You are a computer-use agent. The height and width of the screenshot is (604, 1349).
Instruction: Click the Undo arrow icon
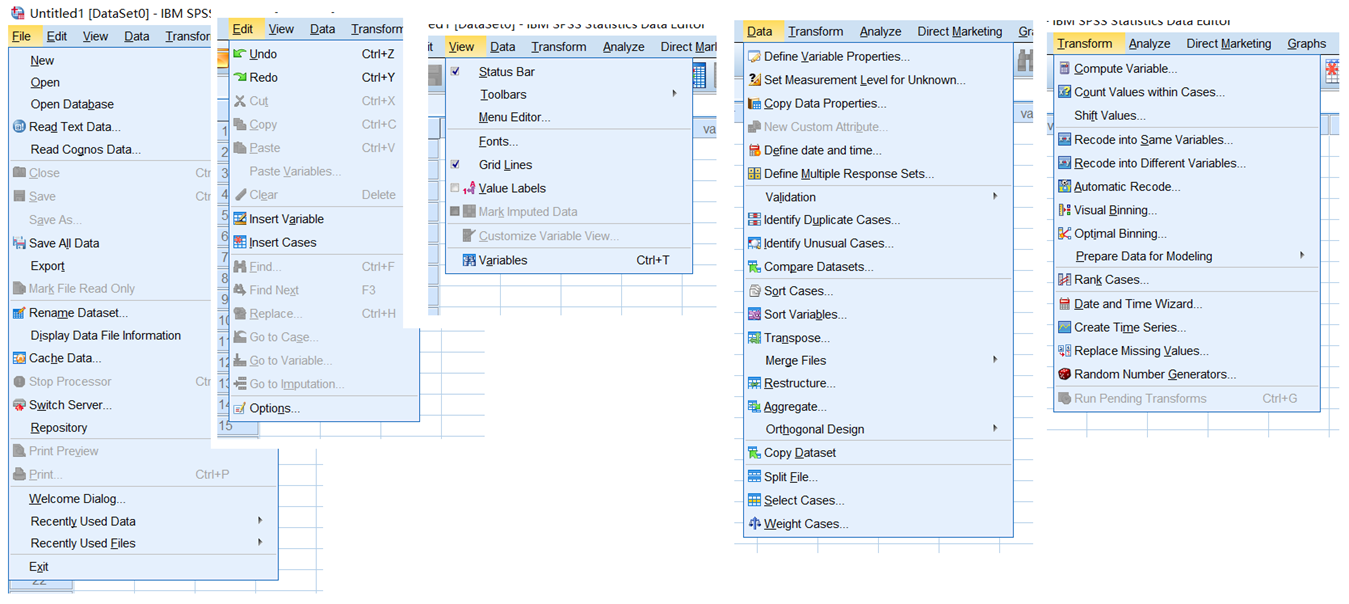coord(240,54)
